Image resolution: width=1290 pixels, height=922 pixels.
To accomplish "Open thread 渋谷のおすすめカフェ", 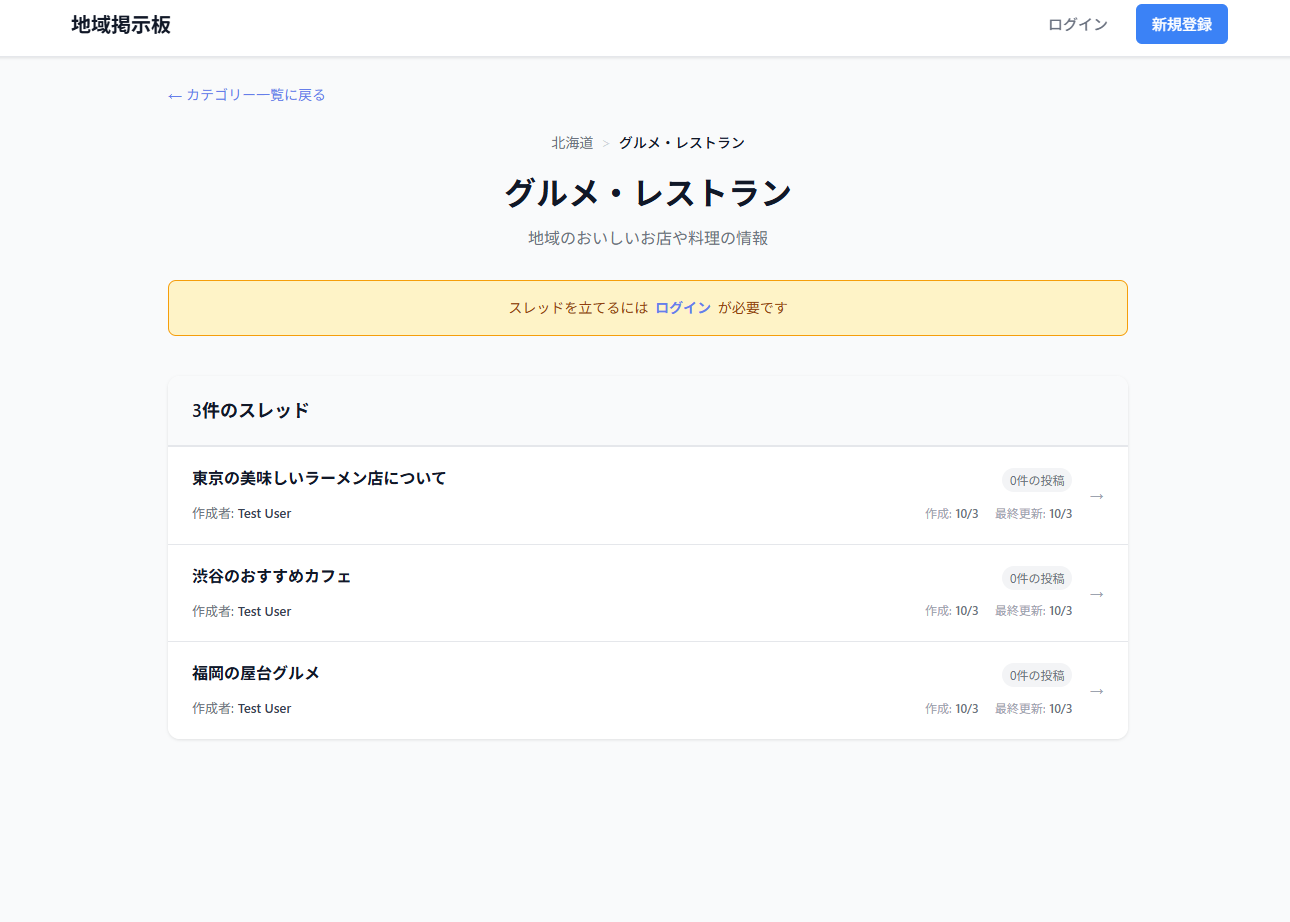I will 271,576.
